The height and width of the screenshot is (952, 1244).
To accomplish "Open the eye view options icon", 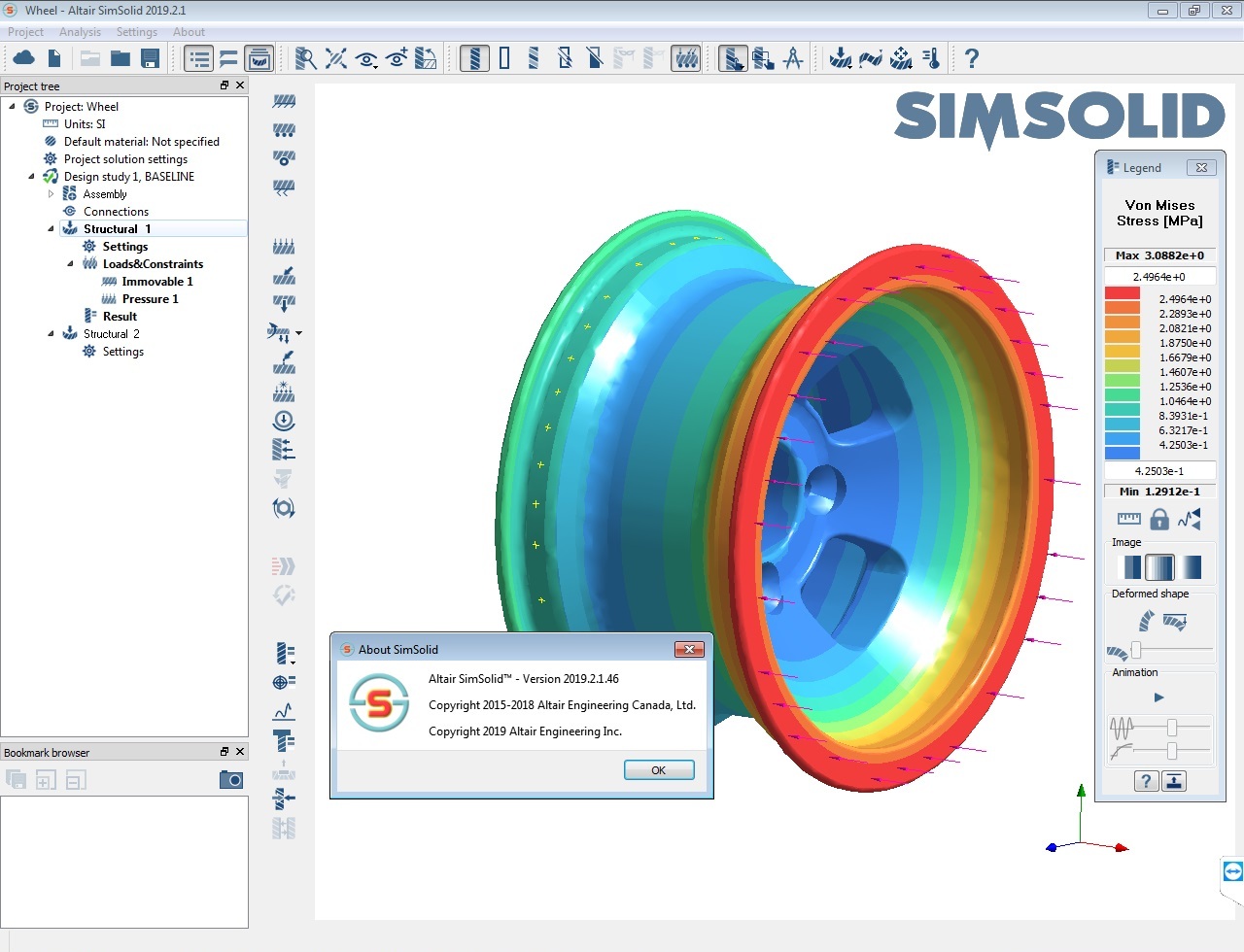I will 366,59.
